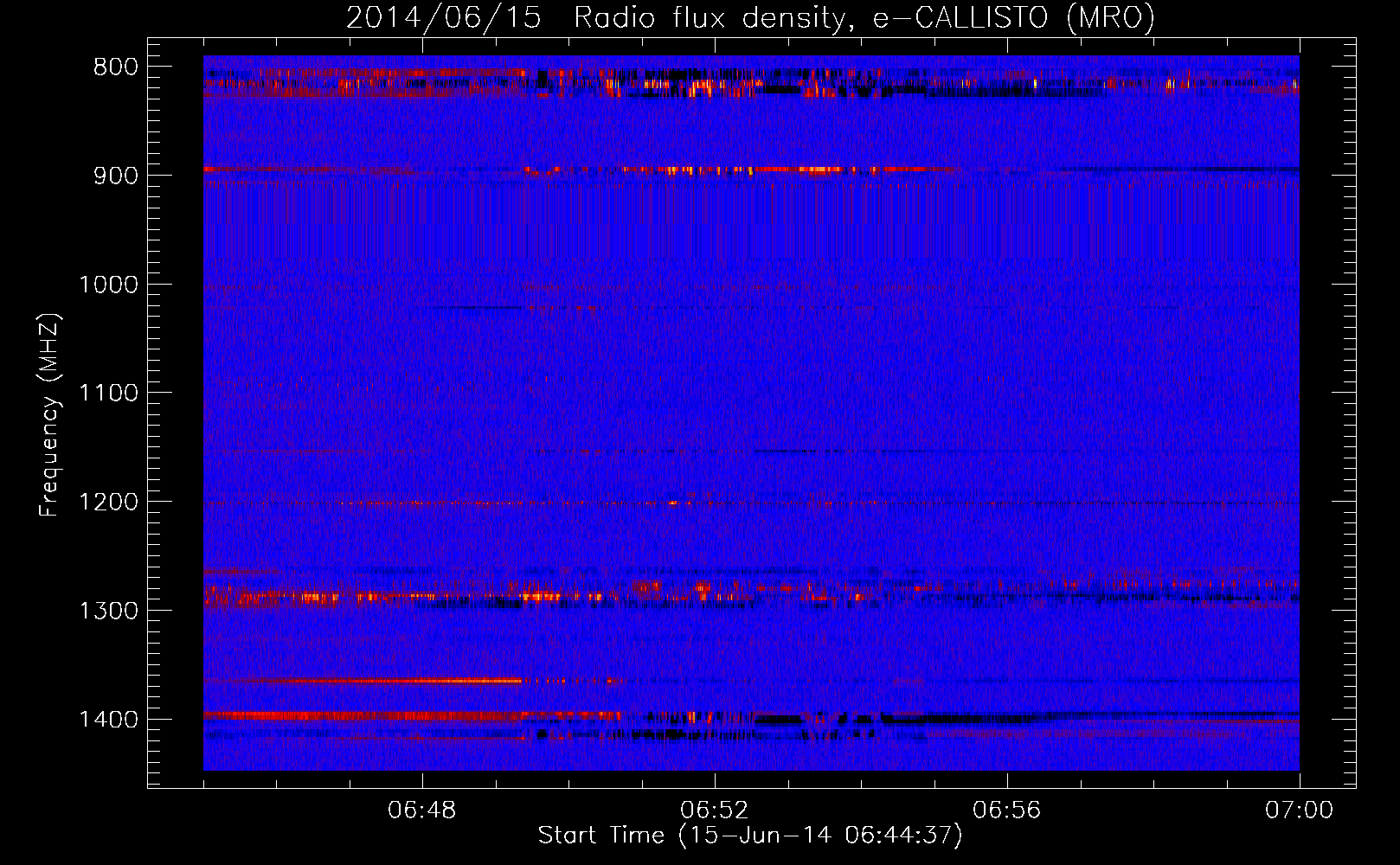This screenshot has height=865, width=1400.
Task: Click the 'Start Time (15-Jun-14 06:44:37)' label
Action: (x=750, y=836)
